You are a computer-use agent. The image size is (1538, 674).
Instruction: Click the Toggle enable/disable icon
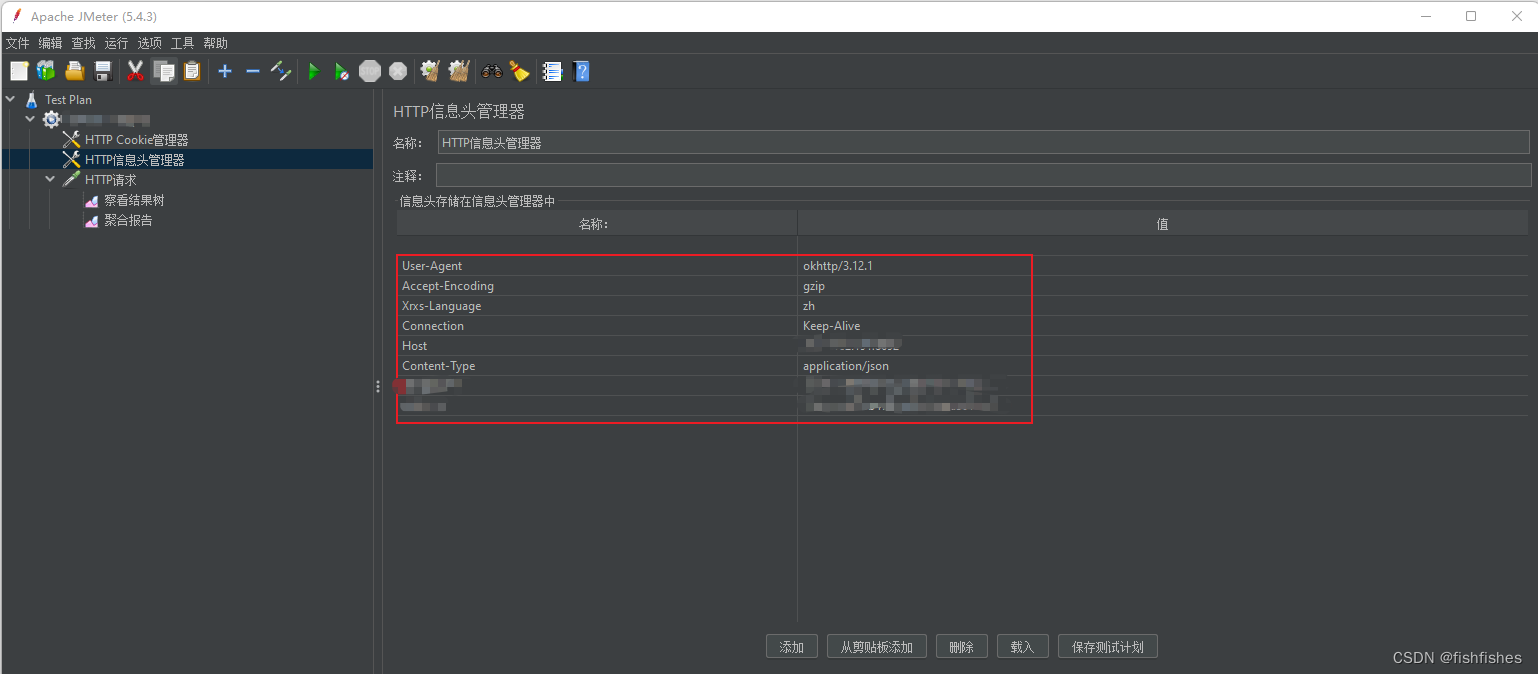(281, 71)
